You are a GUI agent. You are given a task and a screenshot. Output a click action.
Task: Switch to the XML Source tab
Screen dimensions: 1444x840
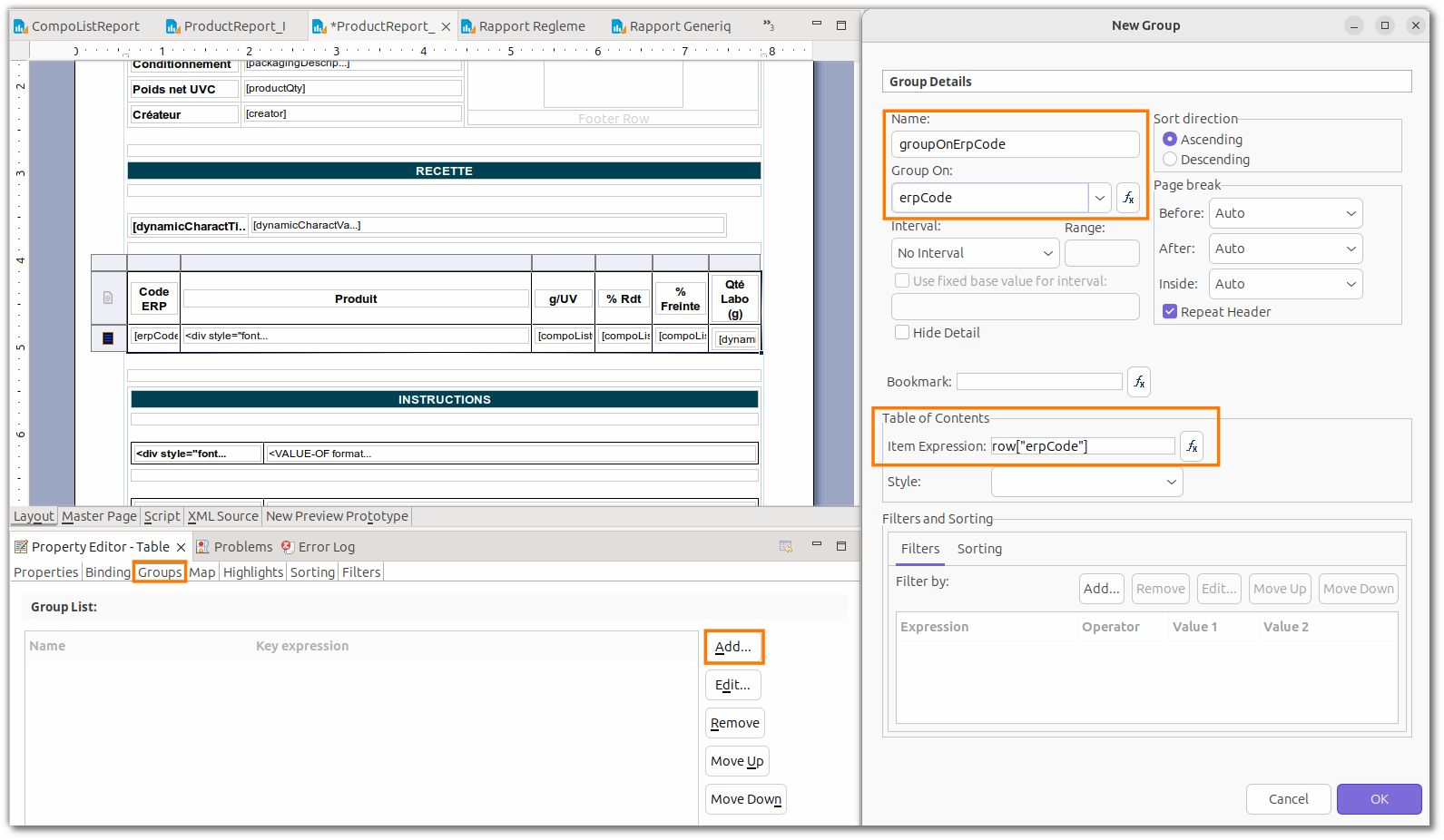point(223,516)
